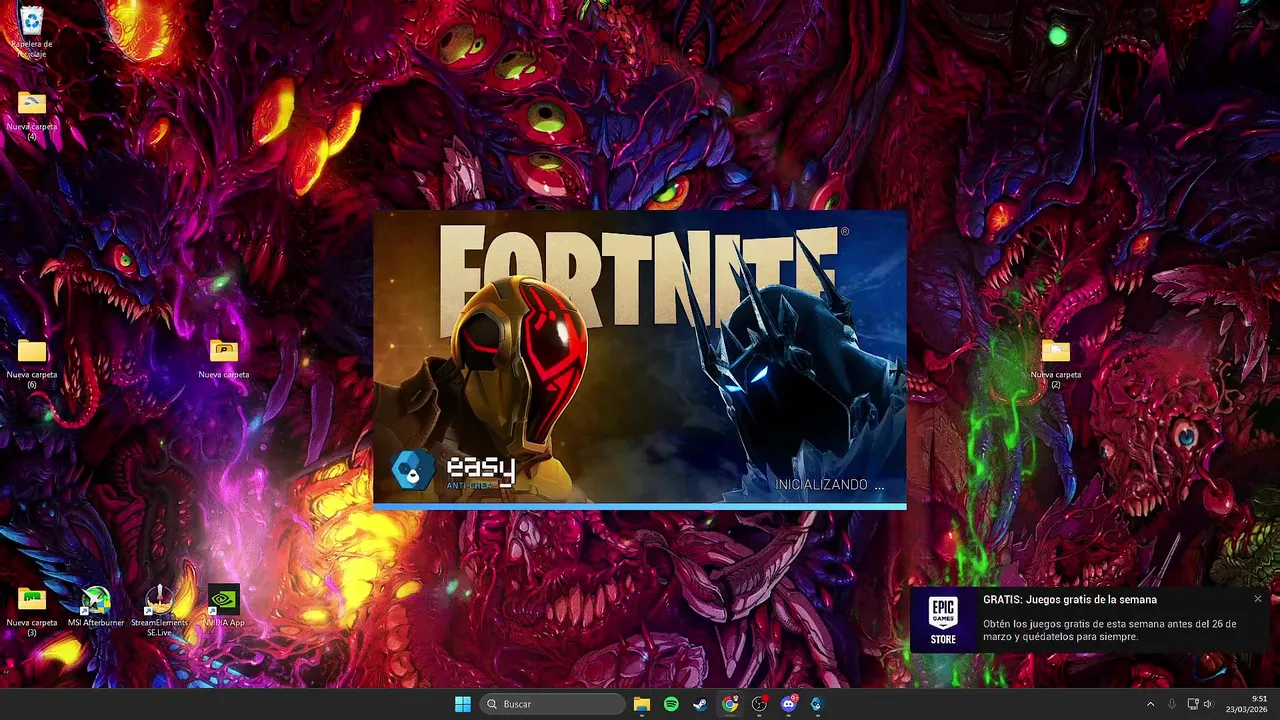The height and width of the screenshot is (720, 1280).
Task: Open File Explorer from the taskbar
Action: (x=642, y=704)
